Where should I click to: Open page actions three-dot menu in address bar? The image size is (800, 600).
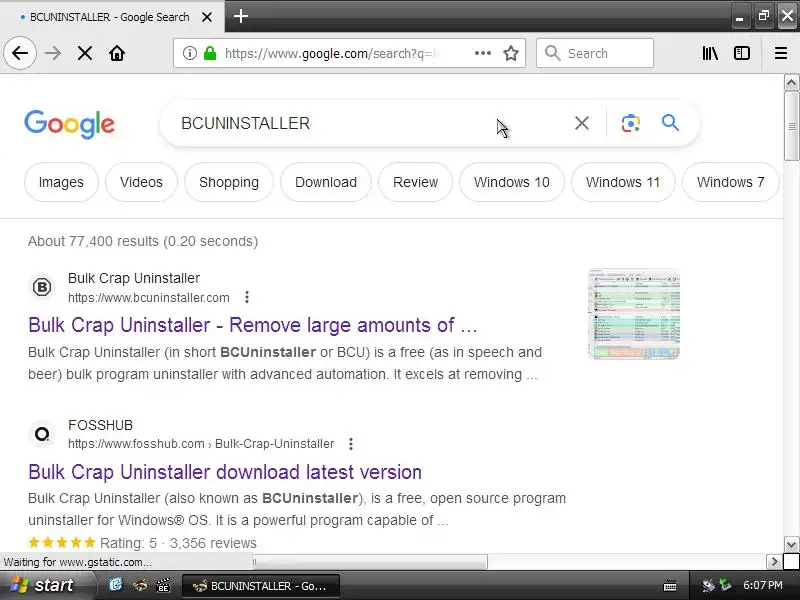[x=482, y=53]
